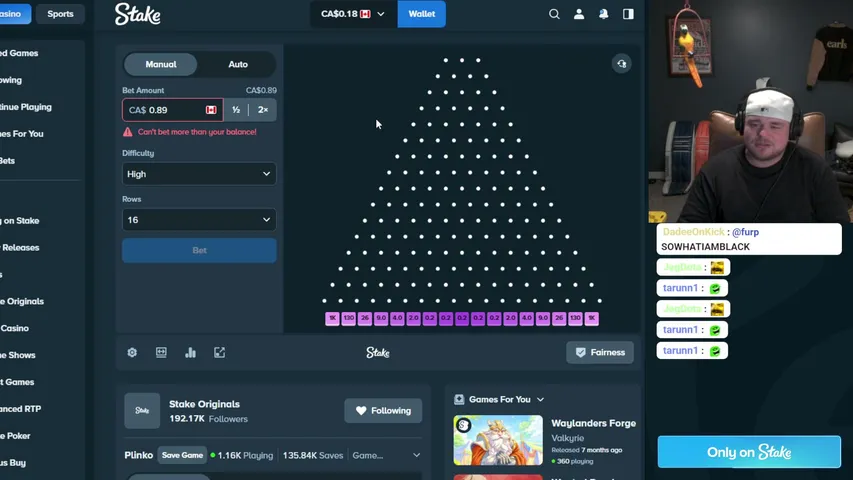853x480 pixels.
Task: Click the Plinko board refresh icon
Action: (622, 64)
